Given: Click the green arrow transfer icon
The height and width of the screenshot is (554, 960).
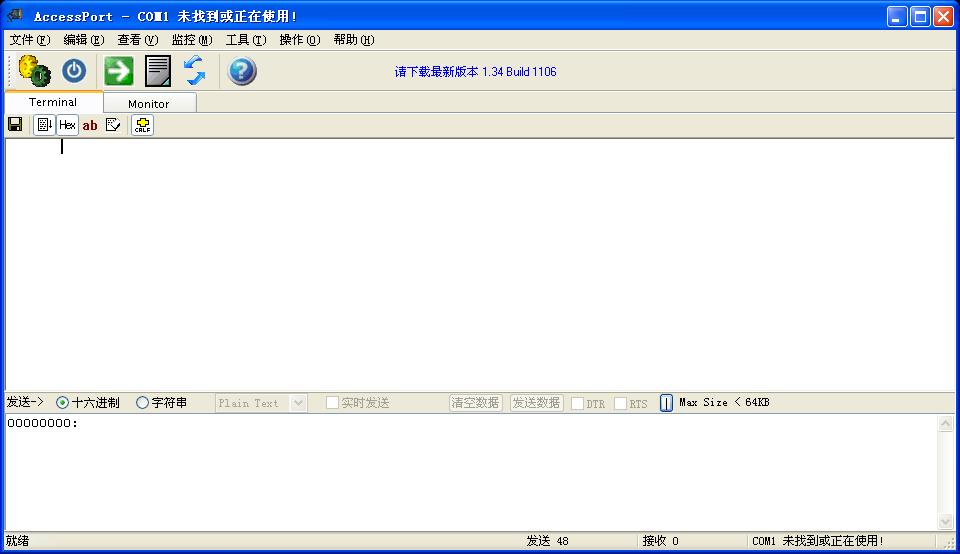Looking at the screenshot, I should click(x=119, y=71).
